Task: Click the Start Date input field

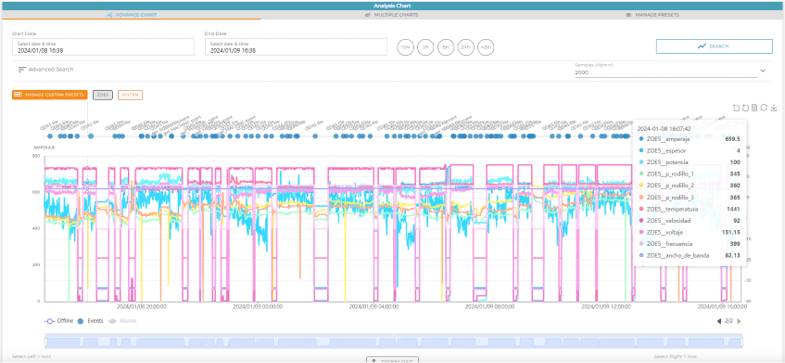Action: click(103, 47)
